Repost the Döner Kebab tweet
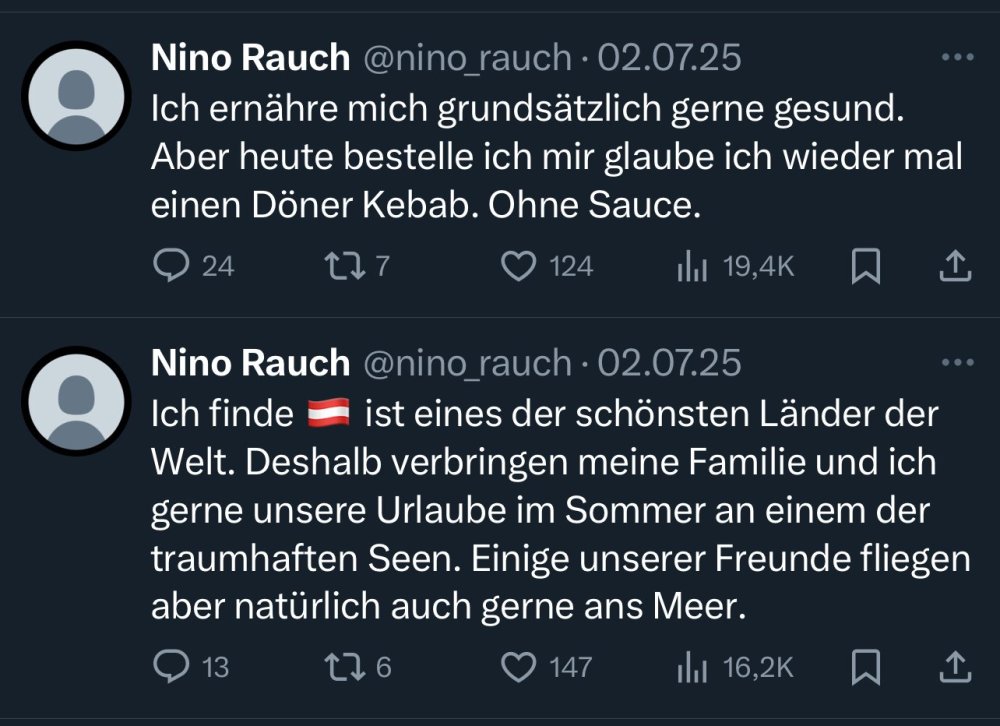This screenshot has height=726, width=1000. pos(344,266)
